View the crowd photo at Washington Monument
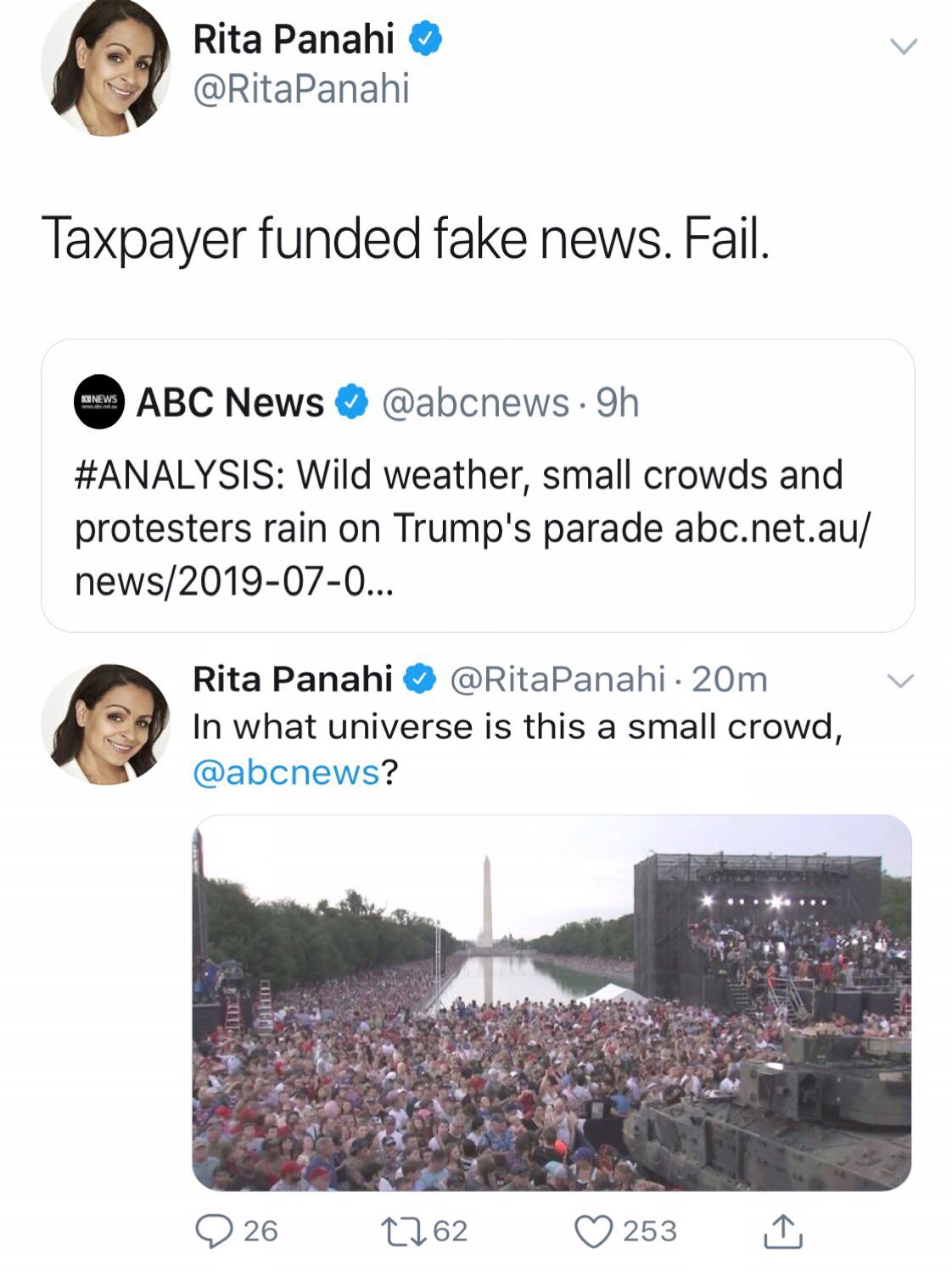Image resolution: width=952 pixels, height=1271 pixels. pos(552,1002)
